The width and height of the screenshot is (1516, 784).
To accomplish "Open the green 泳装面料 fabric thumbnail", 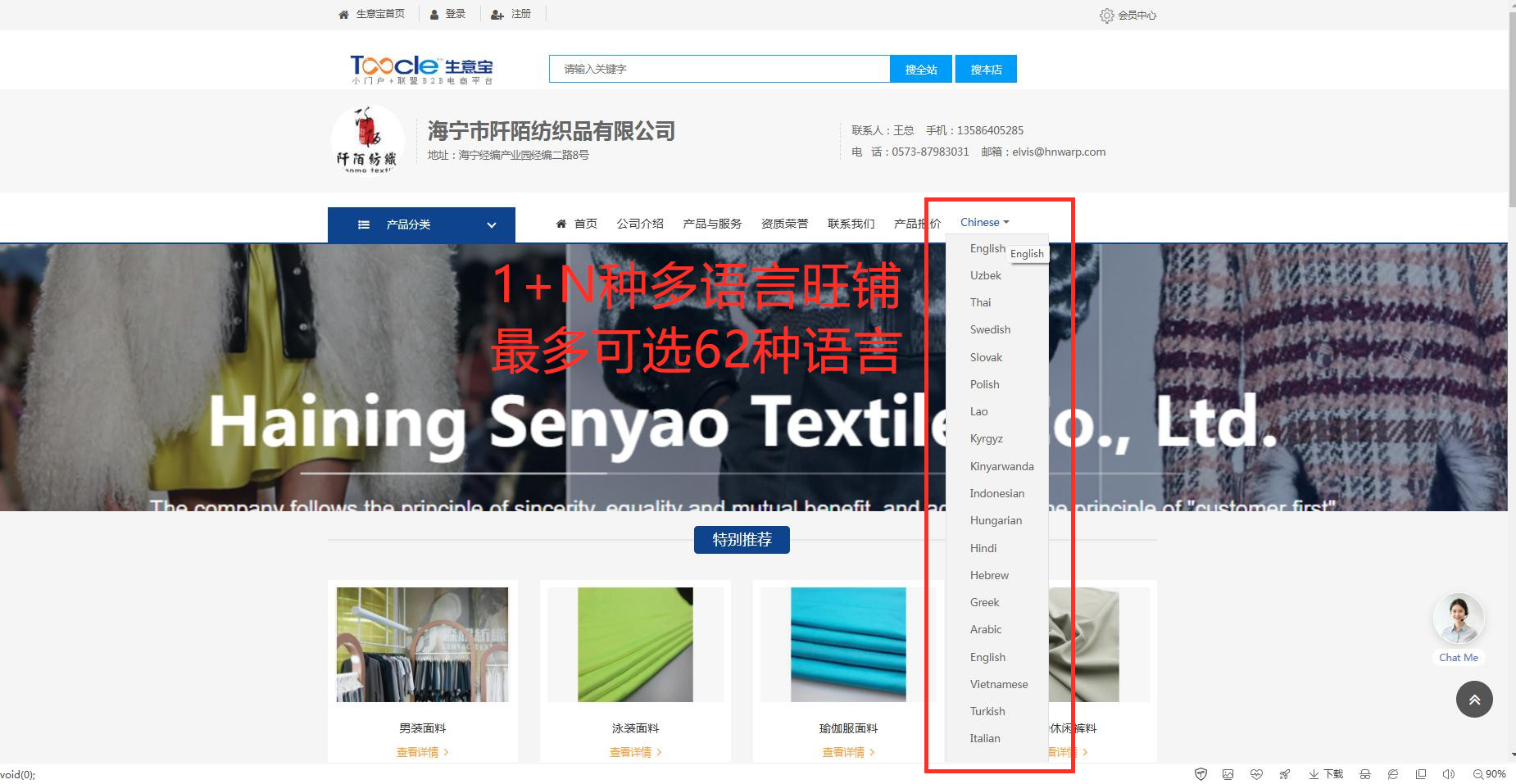I will pos(635,645).
